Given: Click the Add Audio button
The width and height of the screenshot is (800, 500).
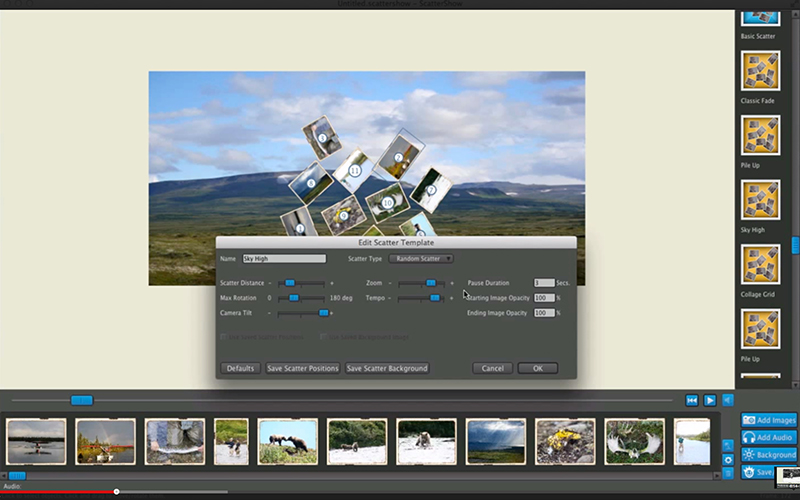Looking at the screenshot, I should pyautogui.click(x=769, y=437).
